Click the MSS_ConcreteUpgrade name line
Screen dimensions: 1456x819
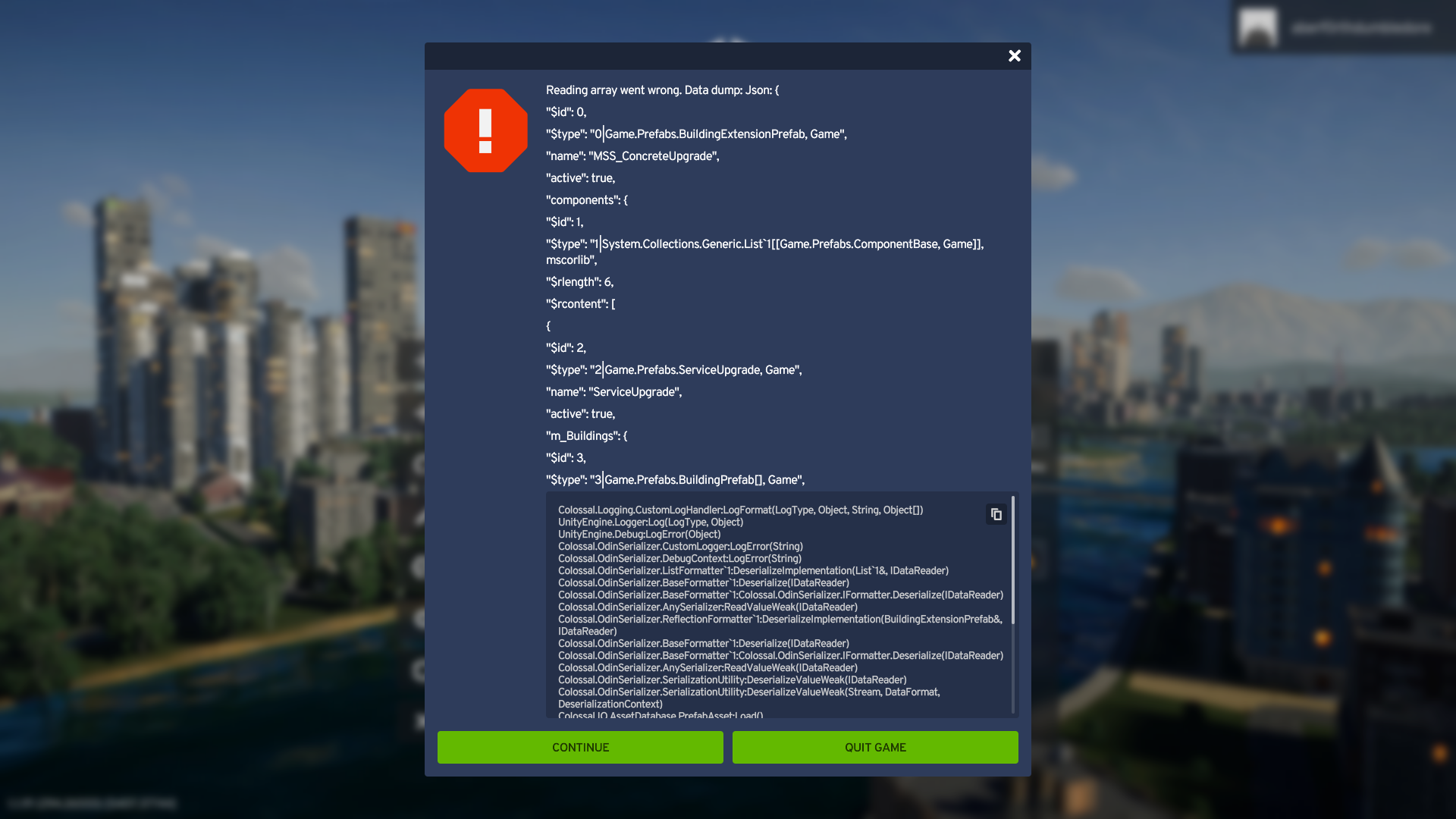coord(632,156)
